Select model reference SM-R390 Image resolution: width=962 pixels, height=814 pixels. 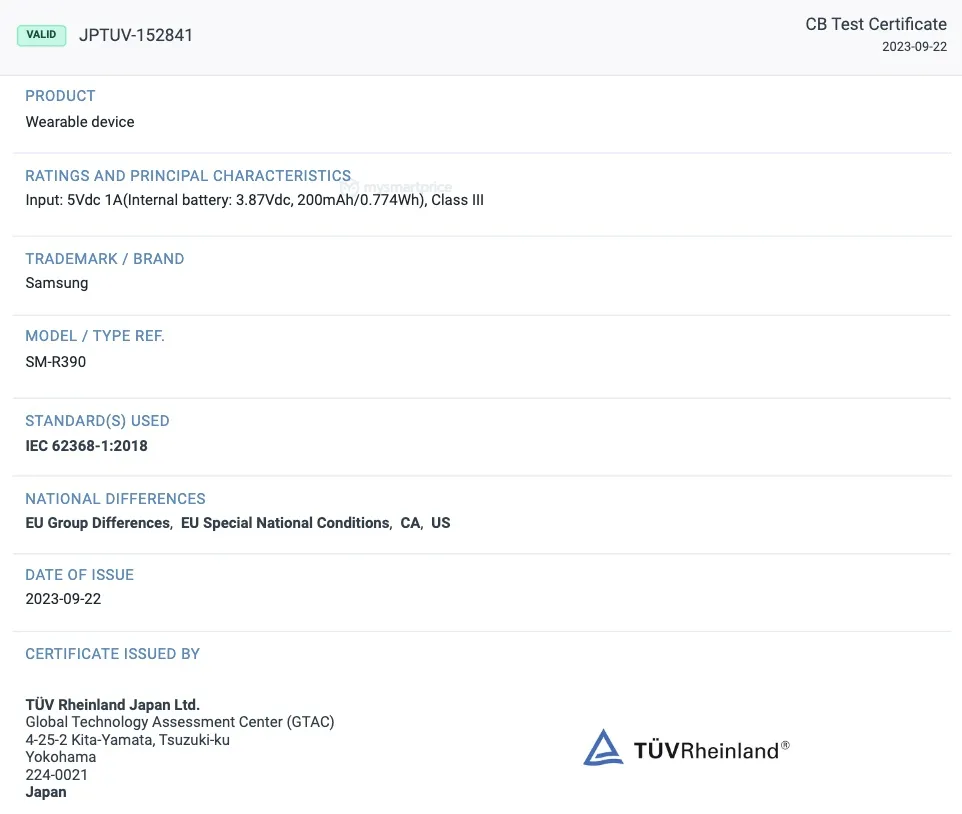56,362
